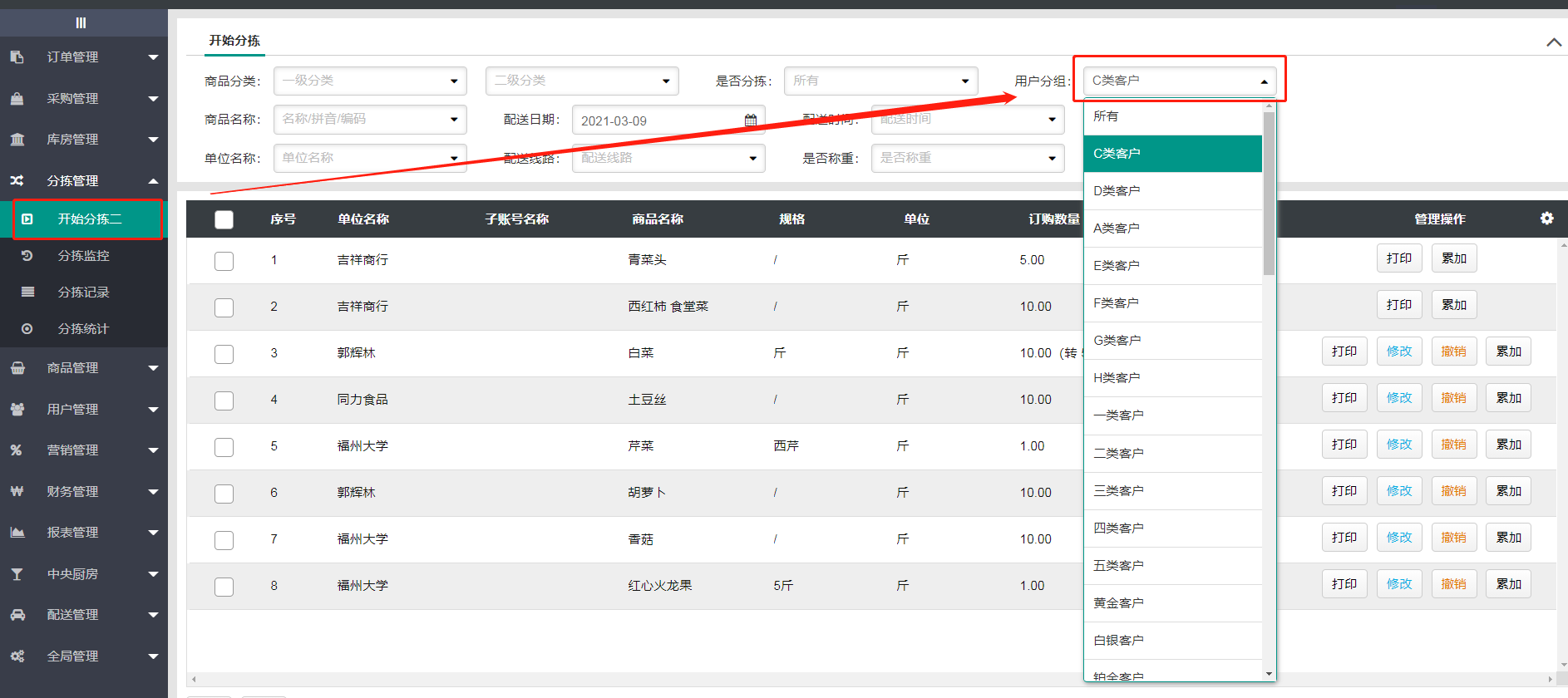
Task: Open the 一级分类 category dropdown
Action: point(369,81)
